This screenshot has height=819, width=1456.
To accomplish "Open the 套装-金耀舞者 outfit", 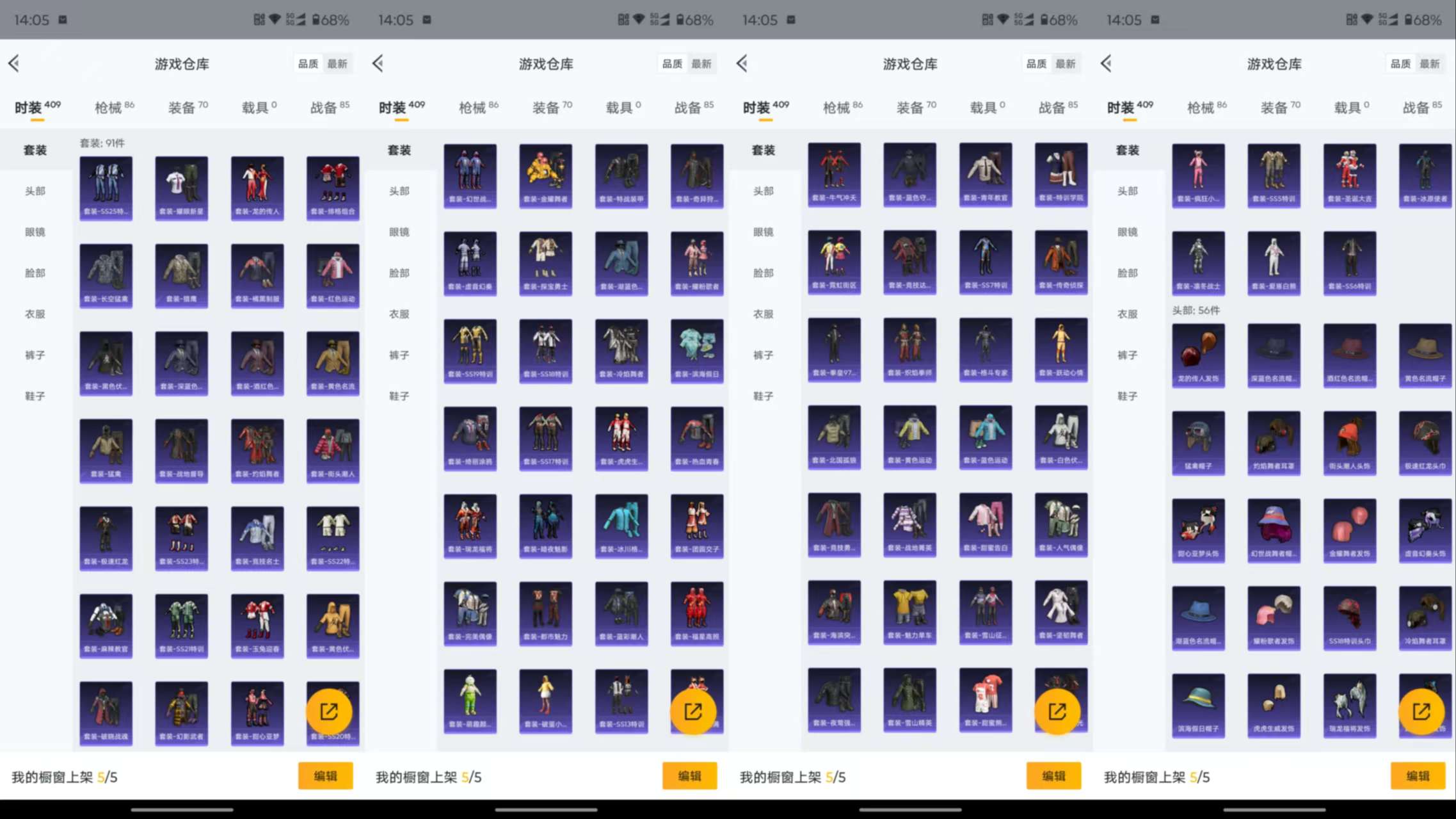I will pyautogui.click(x=545, y=174).
